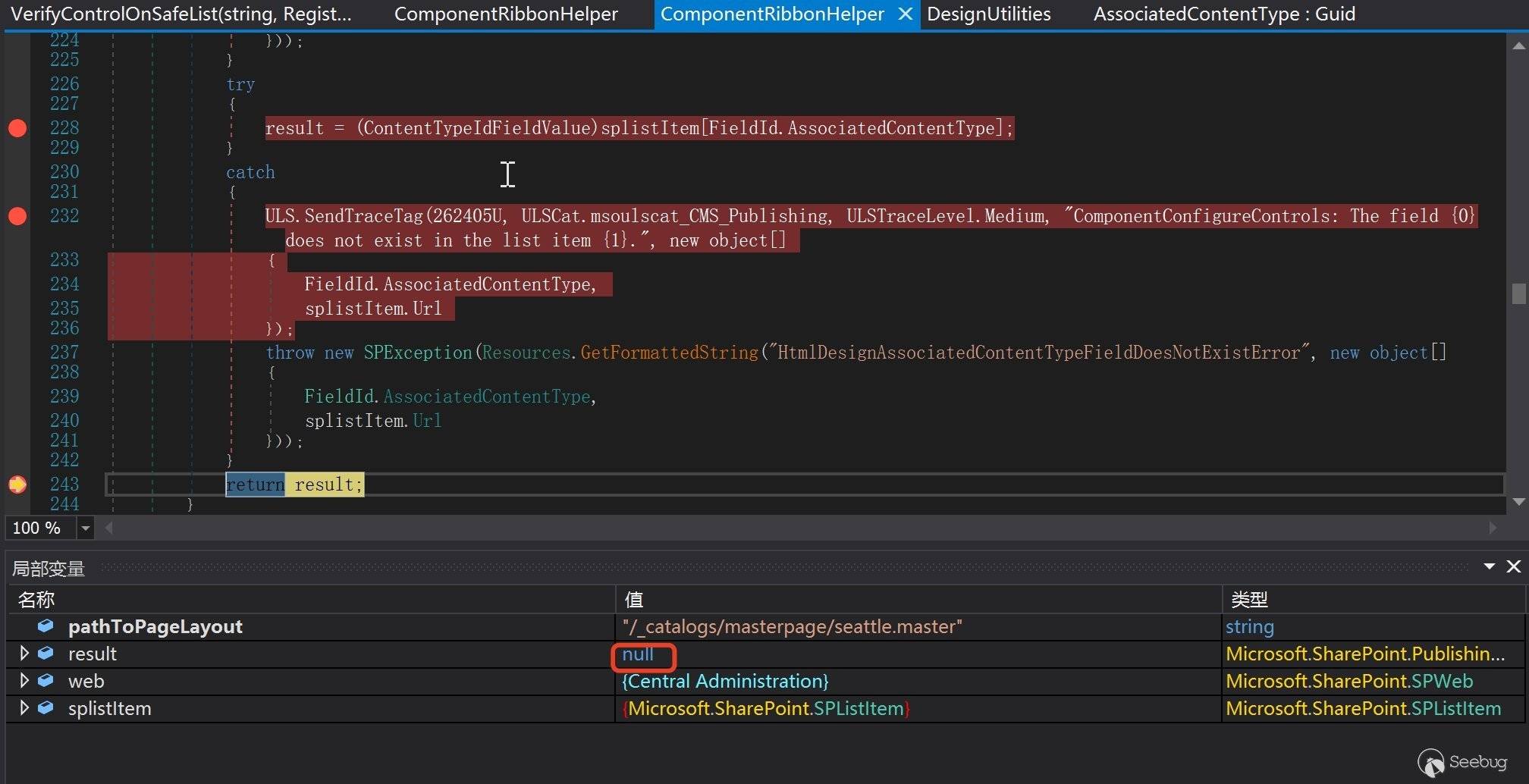The image size is (1529, 784).
Task: Toggle the breakpoint on line 232
Action: click(x=17, y=216)
